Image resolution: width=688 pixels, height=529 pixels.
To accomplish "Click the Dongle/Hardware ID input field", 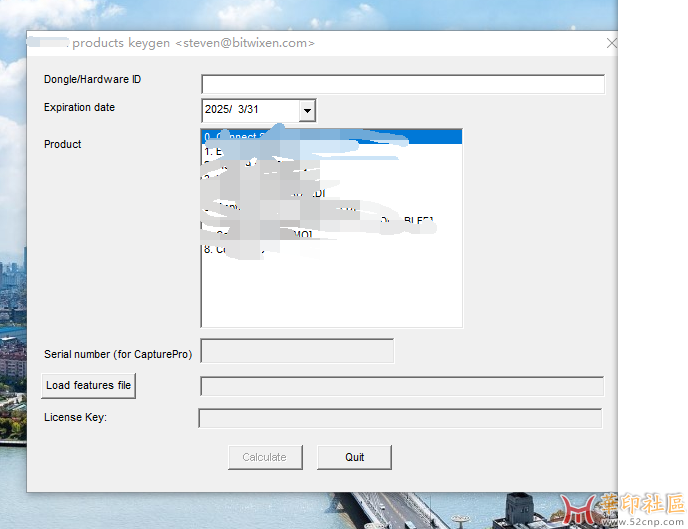I will click(x=403, y=84).
